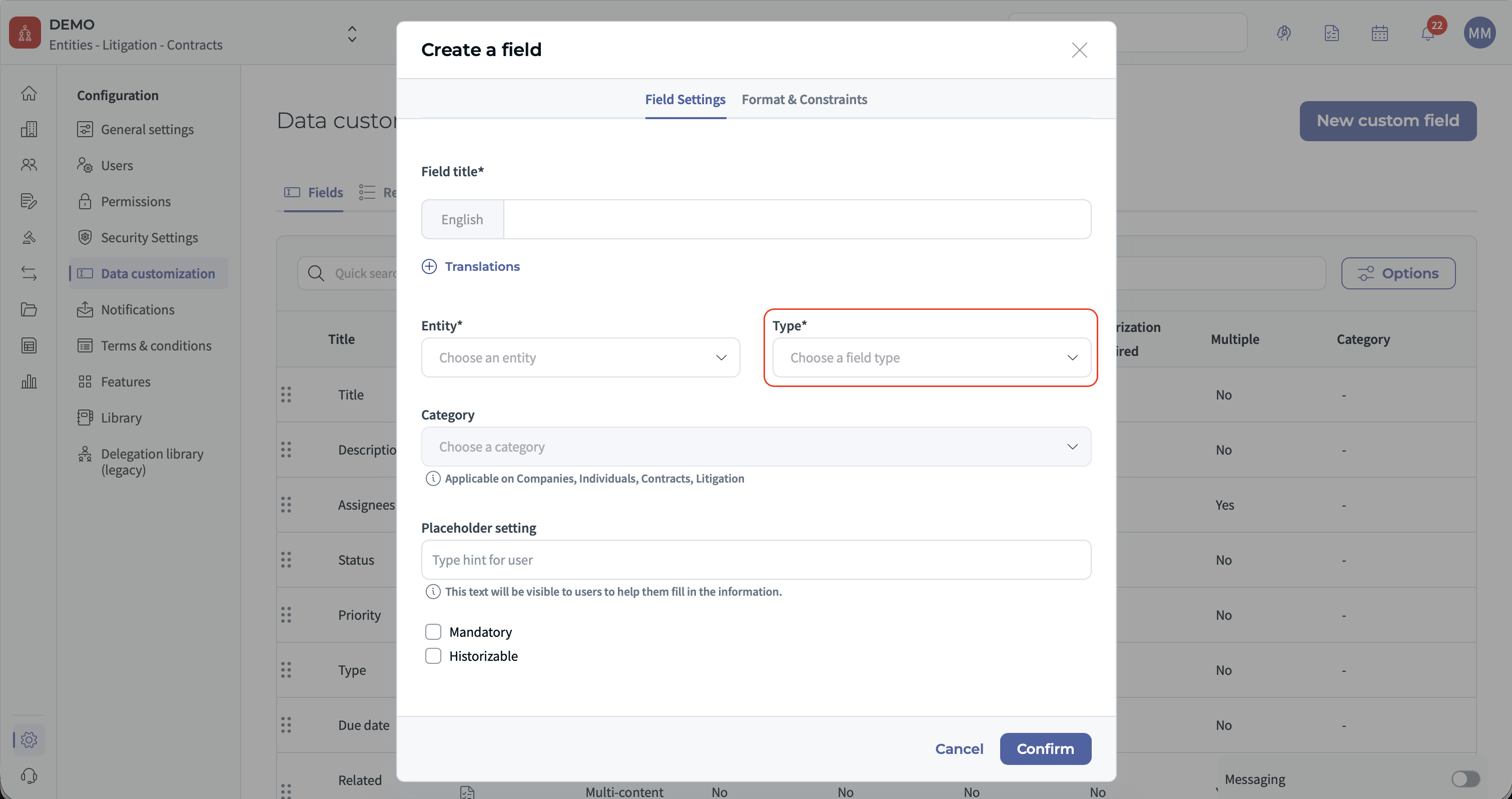Click the support headset icon

(x=29, y=775)
